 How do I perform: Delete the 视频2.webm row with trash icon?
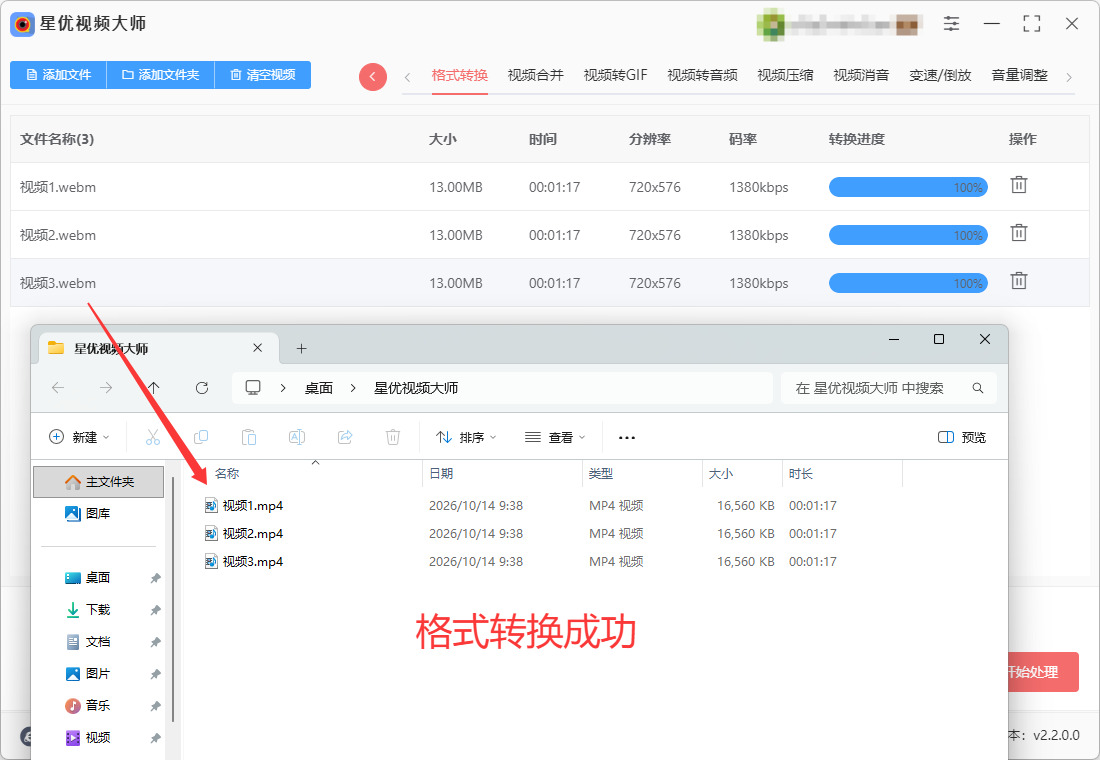coord(1019,233)
